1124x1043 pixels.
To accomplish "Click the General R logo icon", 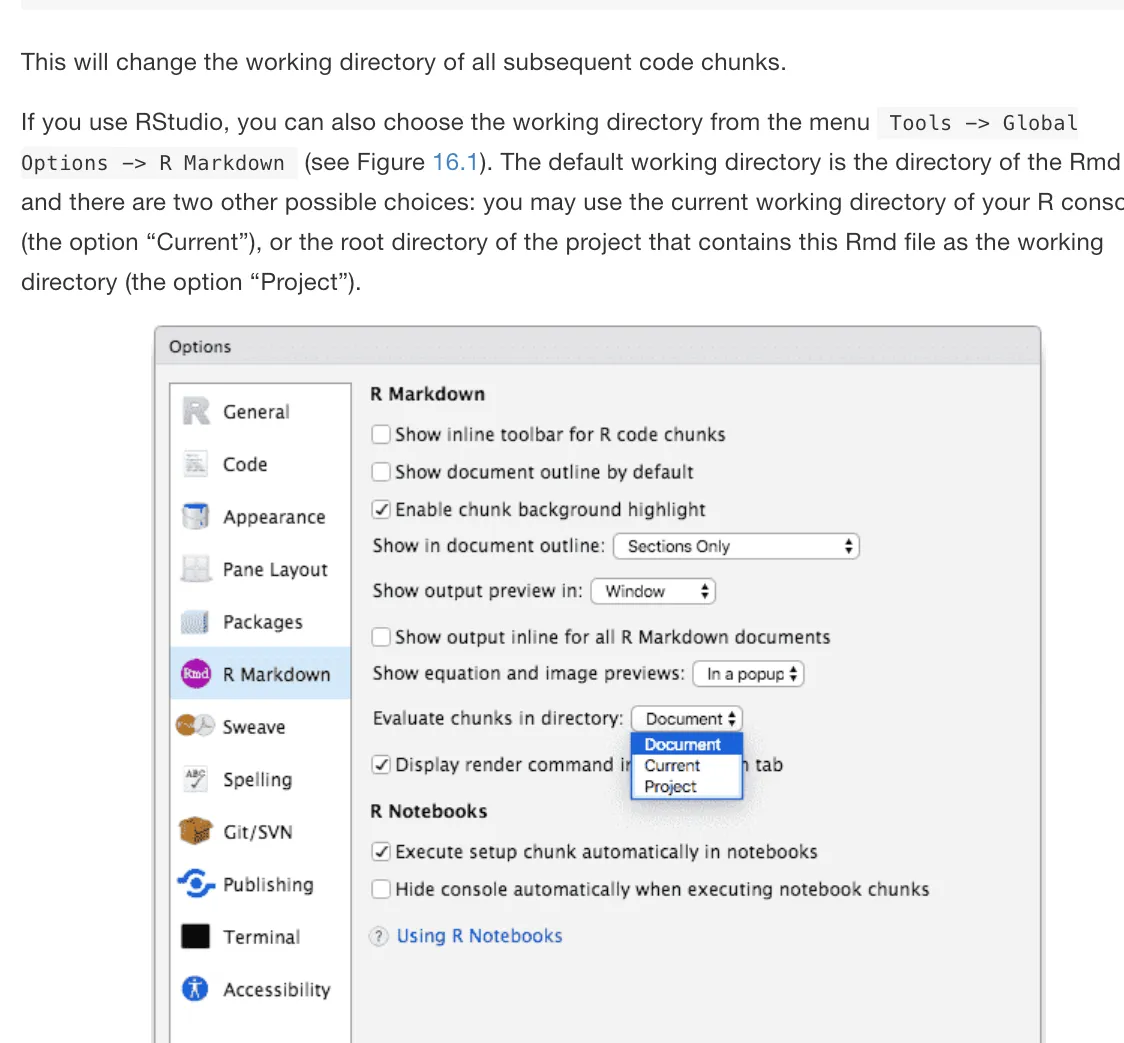I will (196, 411).
